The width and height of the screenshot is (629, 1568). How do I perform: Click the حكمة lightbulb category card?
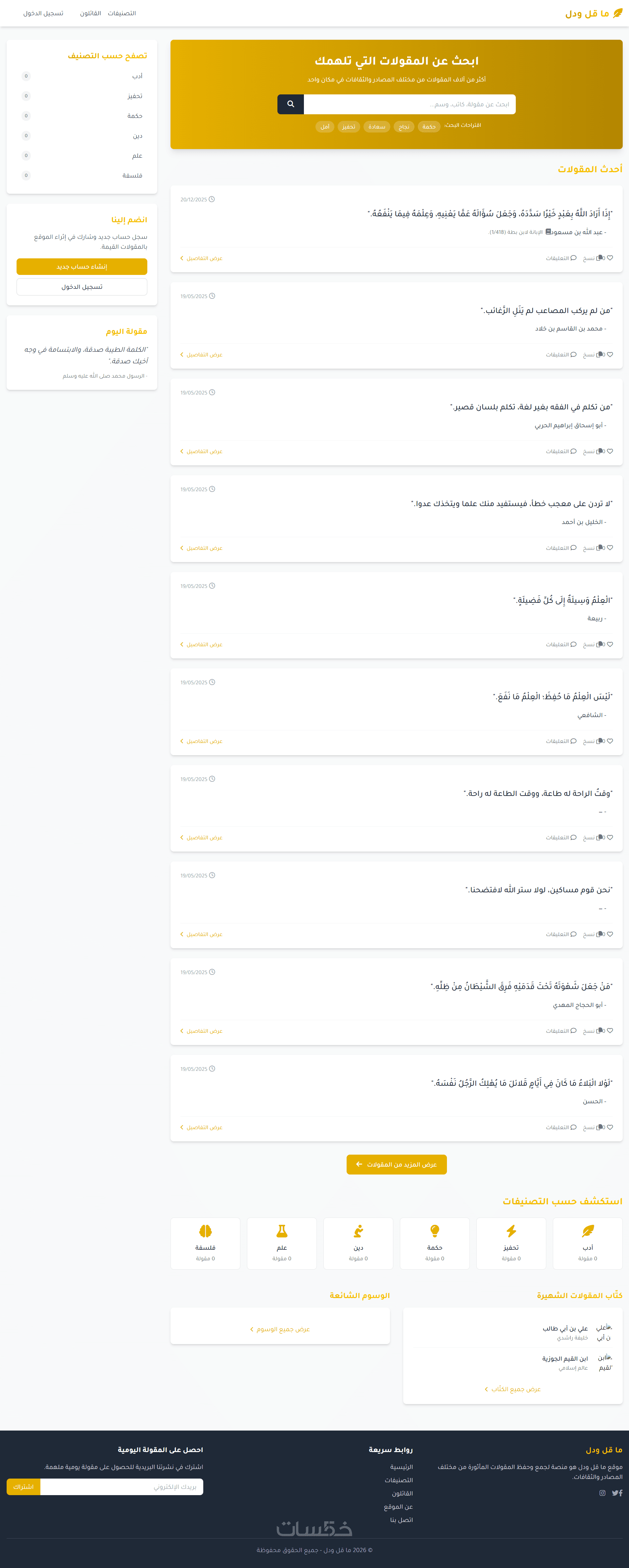pos(434,1243)
